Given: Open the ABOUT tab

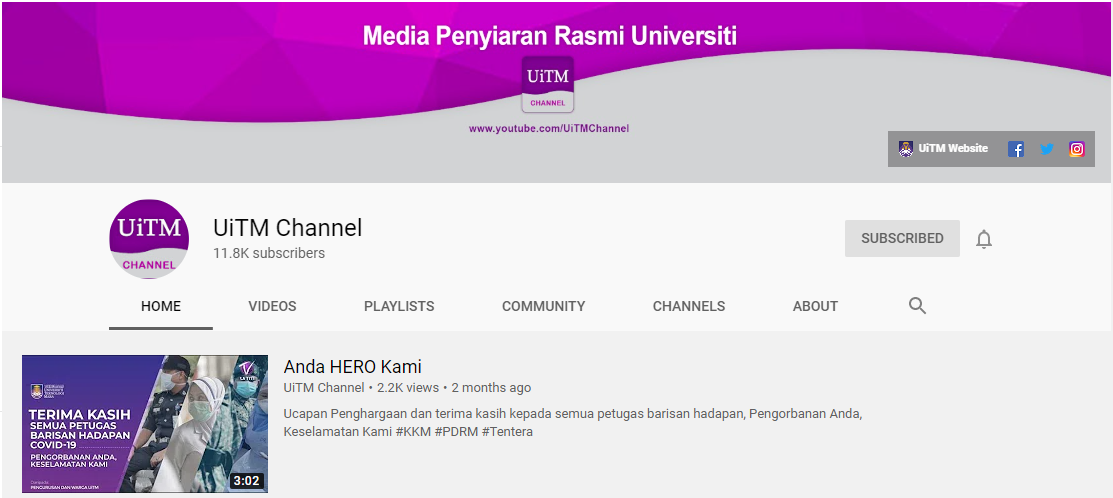Looking at the screenshot, I should point(816,306).
